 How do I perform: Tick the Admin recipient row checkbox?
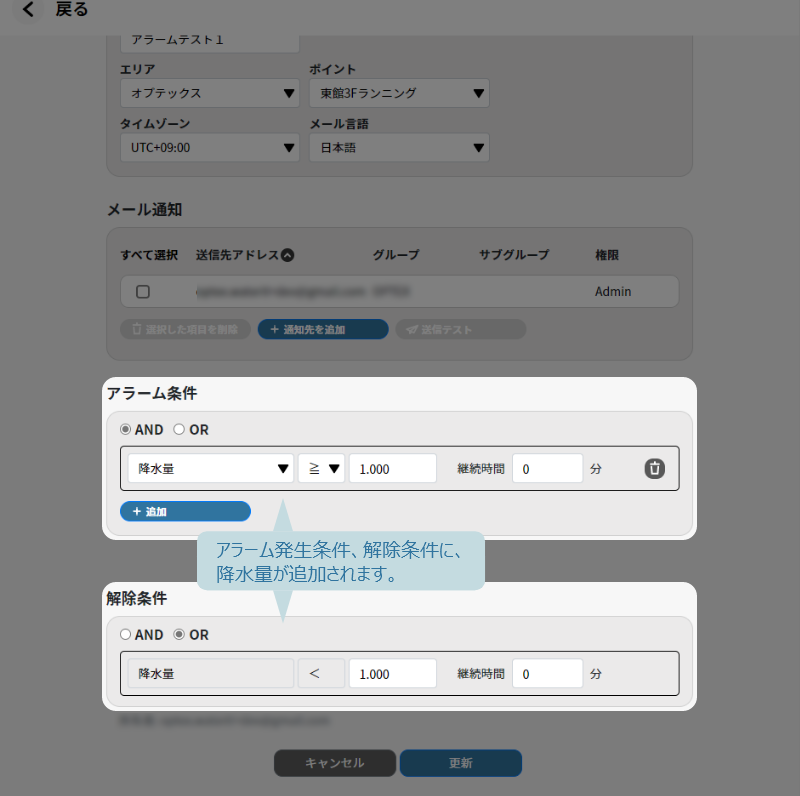pos(143,291)
